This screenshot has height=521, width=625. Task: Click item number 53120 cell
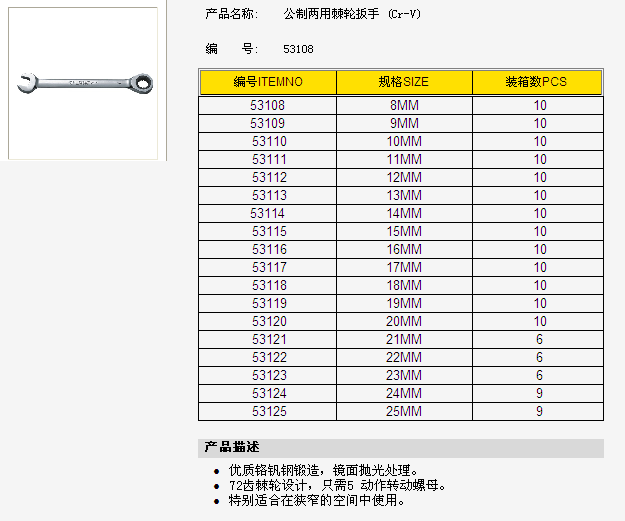[268, 321]
